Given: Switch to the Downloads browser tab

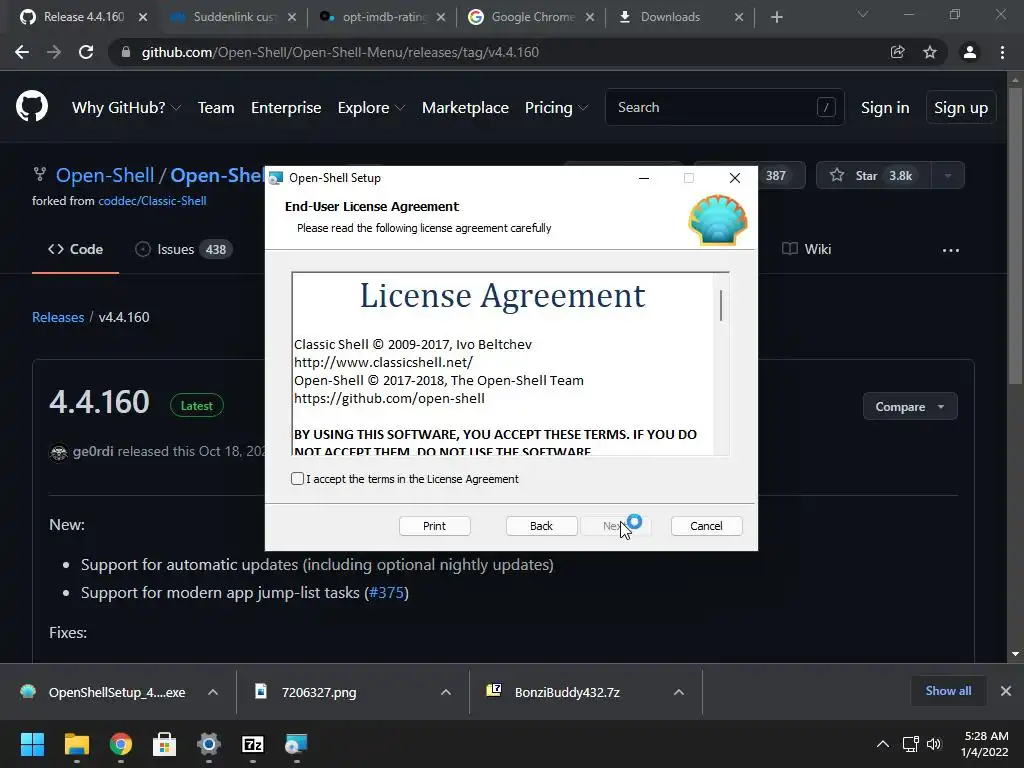Looking at the screenshot, I should pyautogui.click(x=680, y=17).
